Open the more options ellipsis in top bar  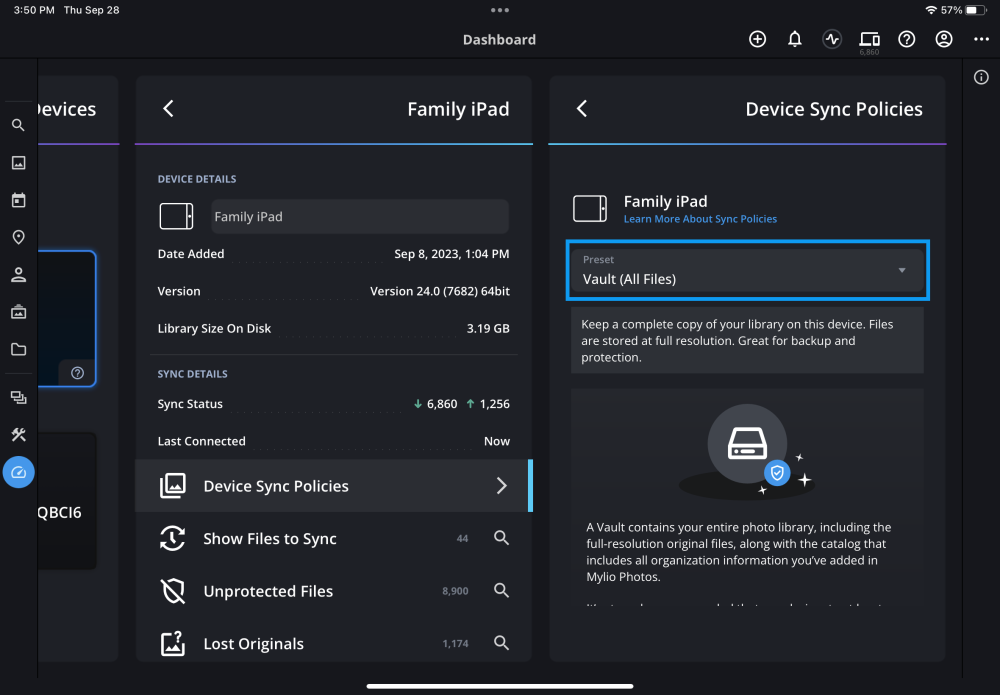tap(982, 39)
